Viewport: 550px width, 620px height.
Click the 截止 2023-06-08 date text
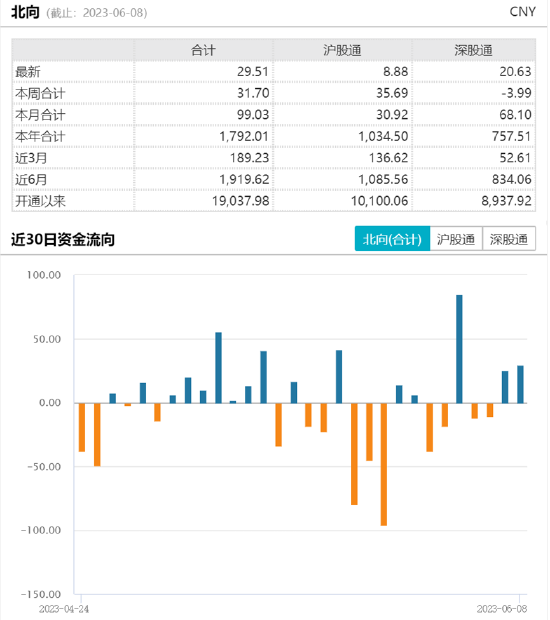pyautogui.click(x=96, y=13)
